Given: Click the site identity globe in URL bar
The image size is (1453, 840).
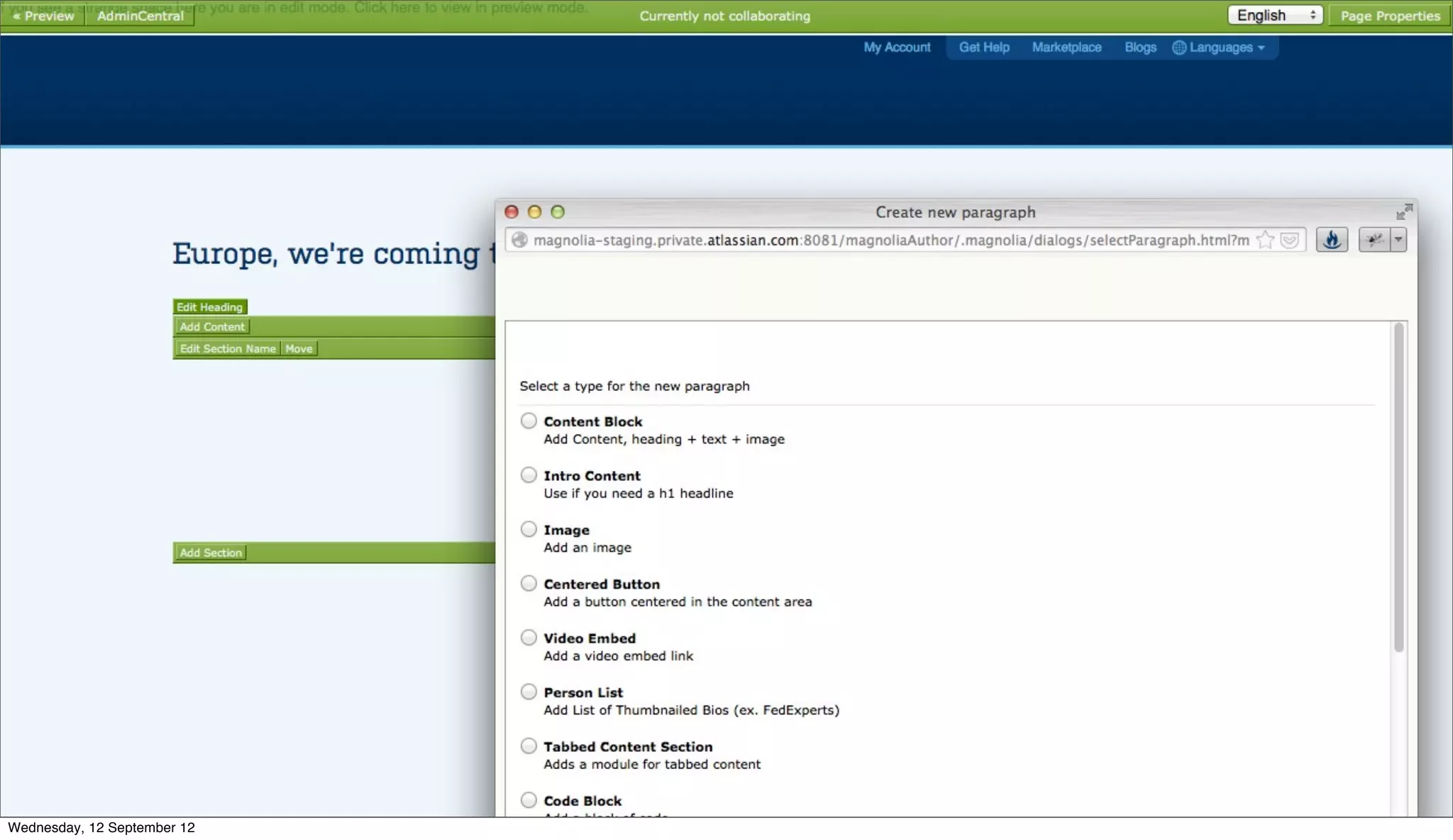Looking at the screenshot, I should tap(519, 240).
